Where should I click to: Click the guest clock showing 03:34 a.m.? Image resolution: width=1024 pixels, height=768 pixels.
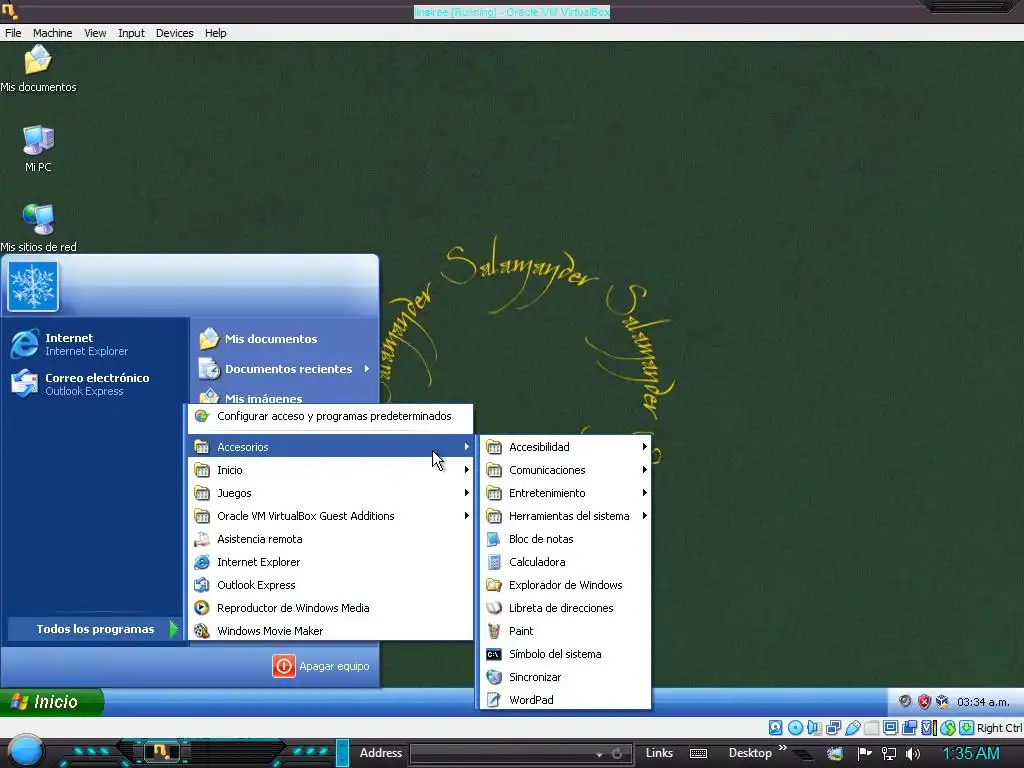pyautogui.click(x=984, y=702)
